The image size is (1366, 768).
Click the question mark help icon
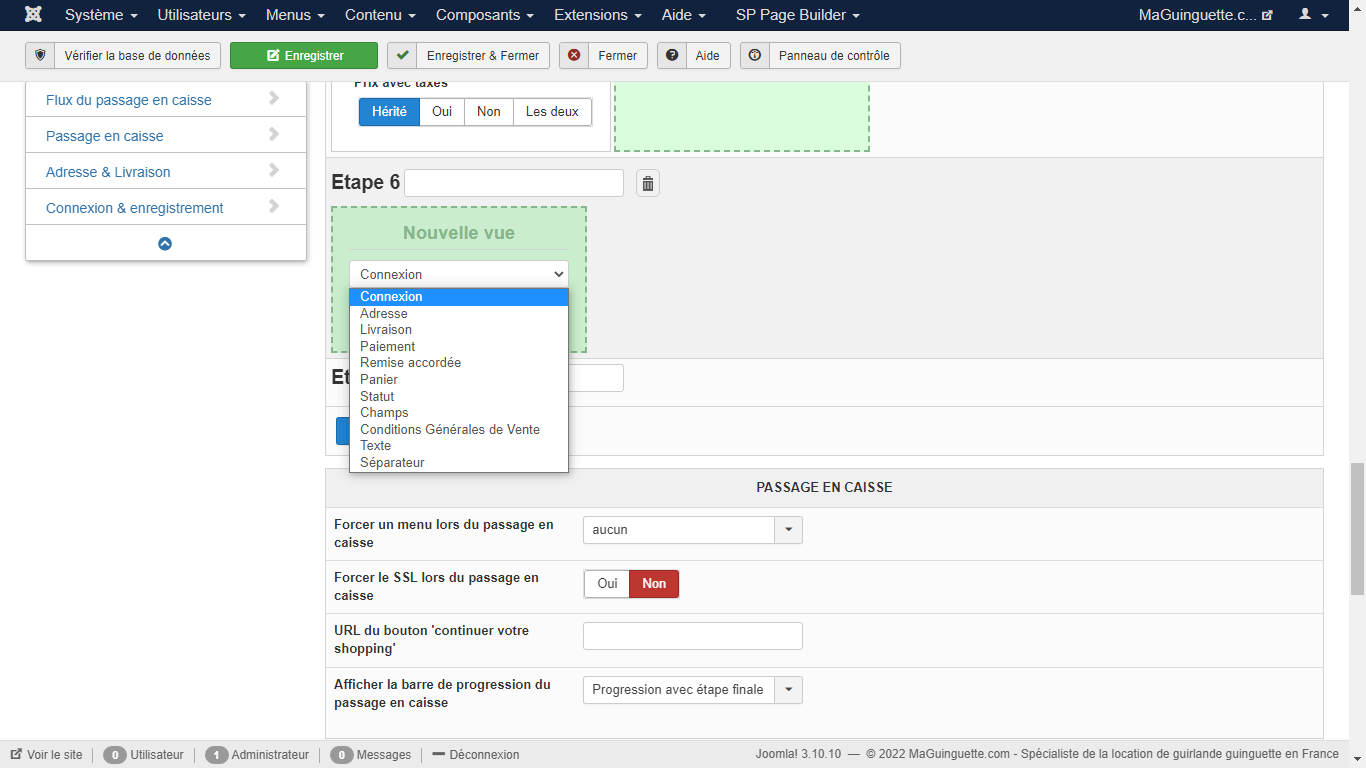pos(672,56)
